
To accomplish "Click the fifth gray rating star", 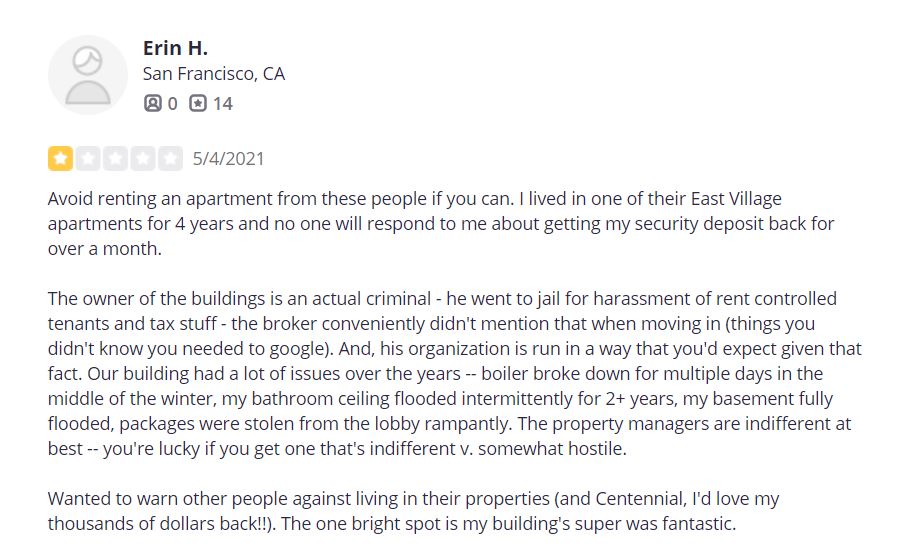I will [171, 158].
